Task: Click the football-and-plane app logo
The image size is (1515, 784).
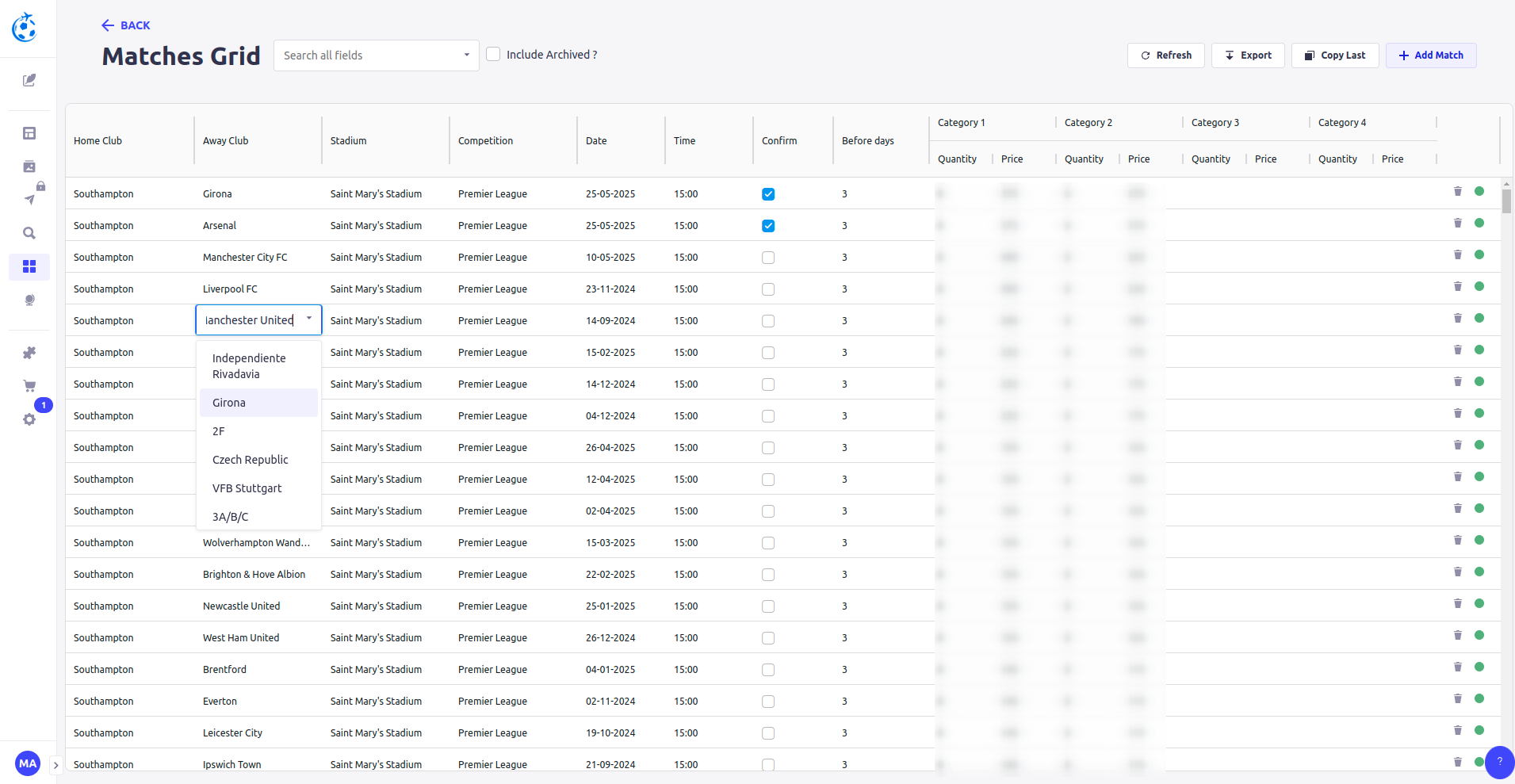Action: coord(25,28)
